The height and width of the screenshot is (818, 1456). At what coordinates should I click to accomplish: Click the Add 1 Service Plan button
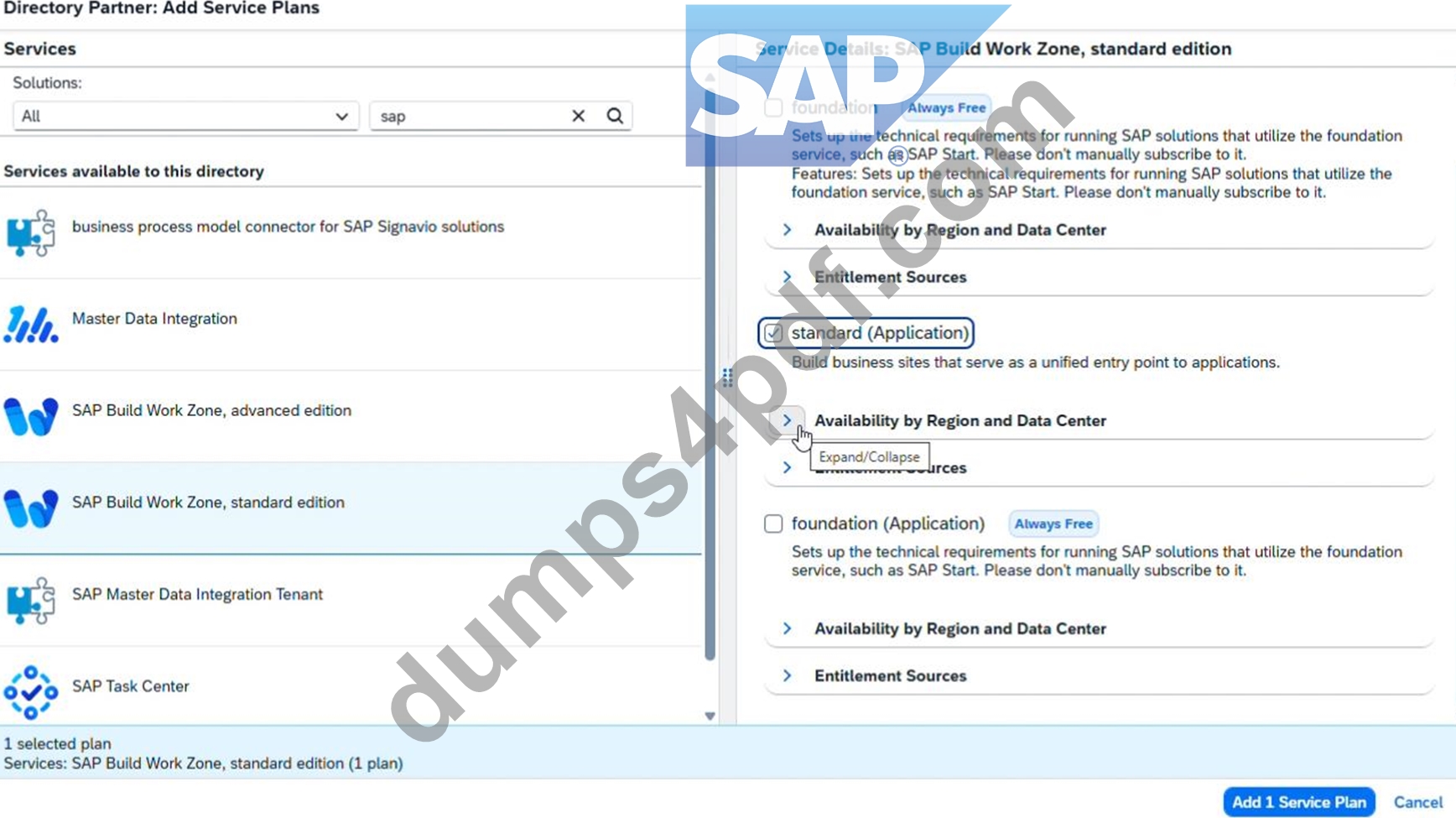pos(1298,802)
